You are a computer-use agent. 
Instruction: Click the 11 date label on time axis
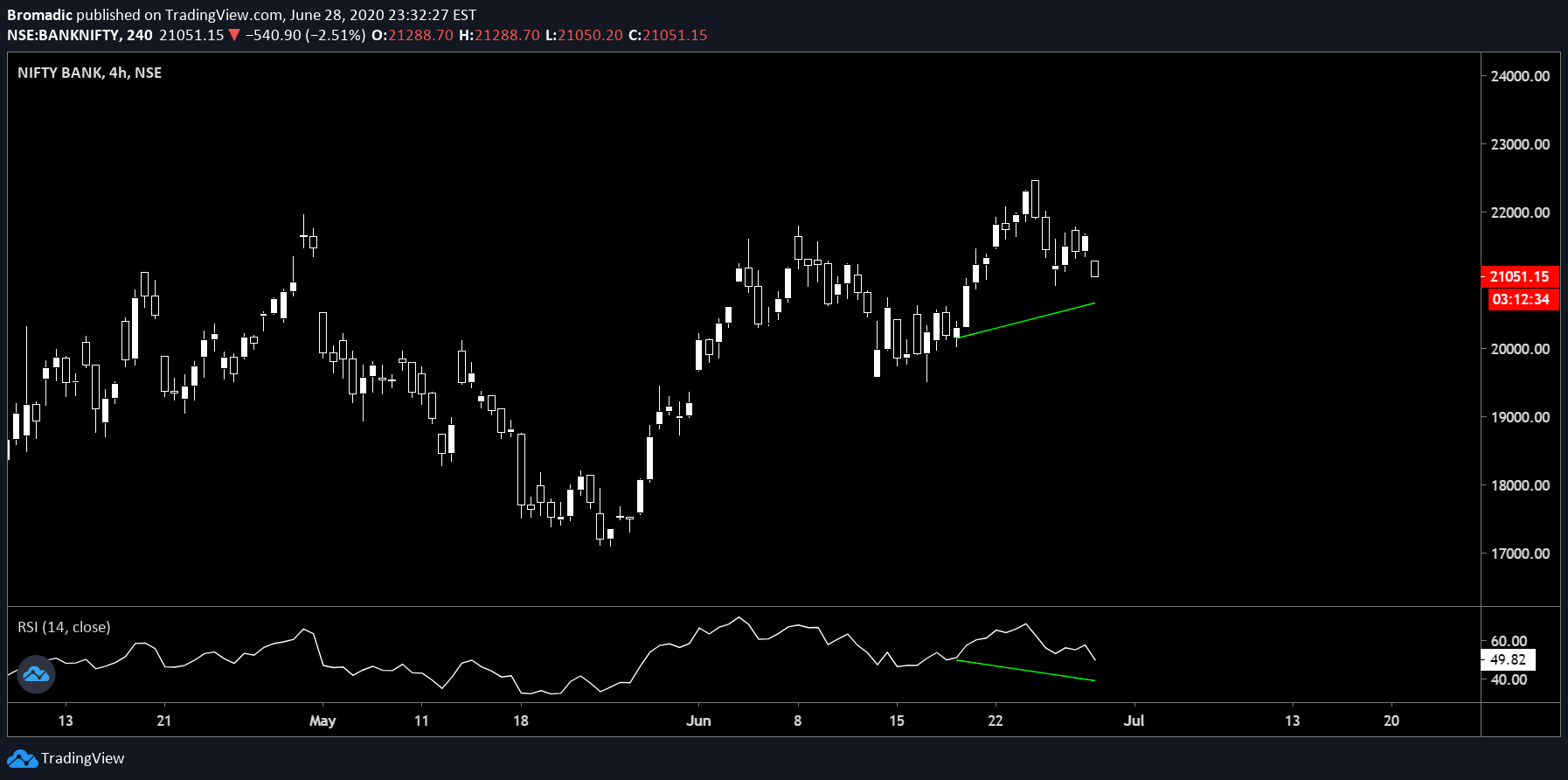click(x=421, y=721)
